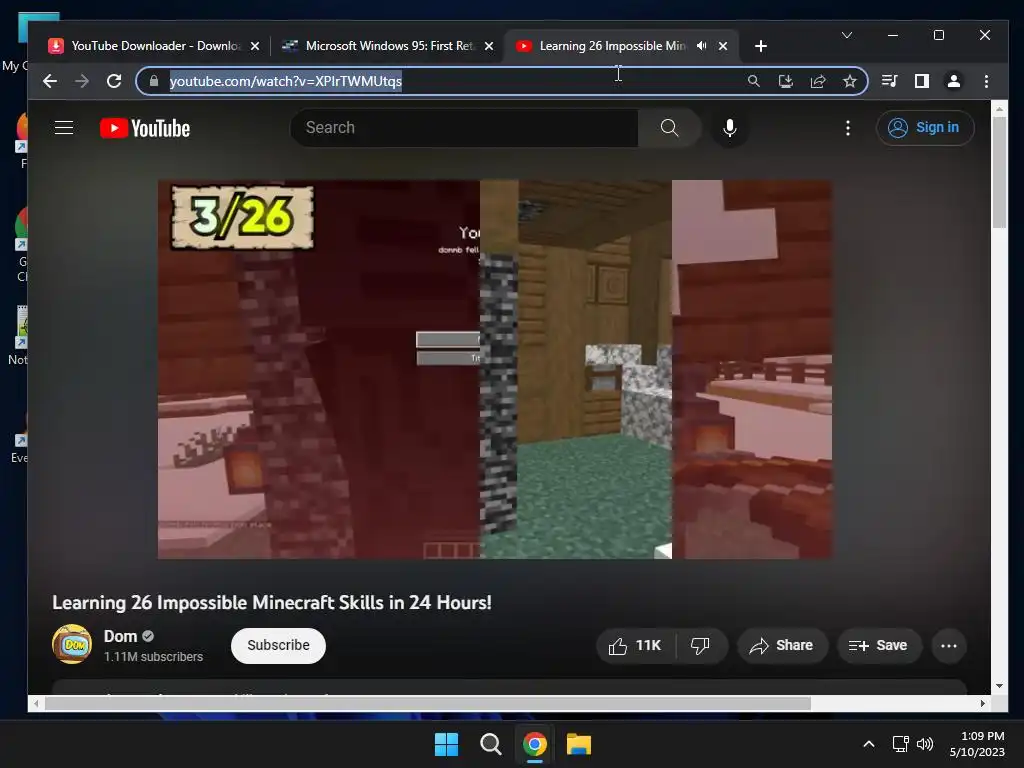The width and height of the screenshot is (1024, 768).
Task: Click the Share button under video
Action: (782, 646)
